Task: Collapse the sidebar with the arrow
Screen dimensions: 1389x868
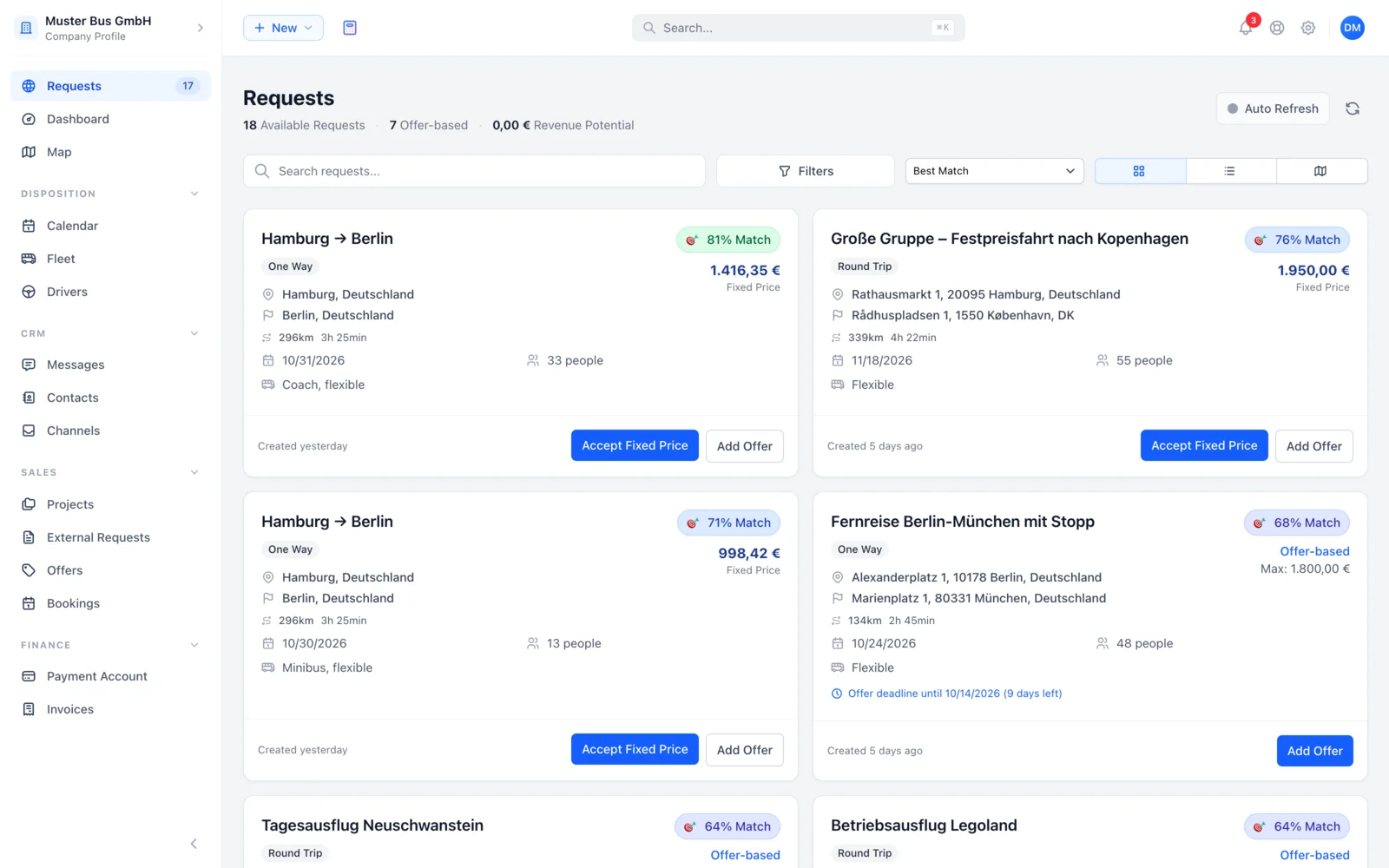Action: [x=194, y=844]
